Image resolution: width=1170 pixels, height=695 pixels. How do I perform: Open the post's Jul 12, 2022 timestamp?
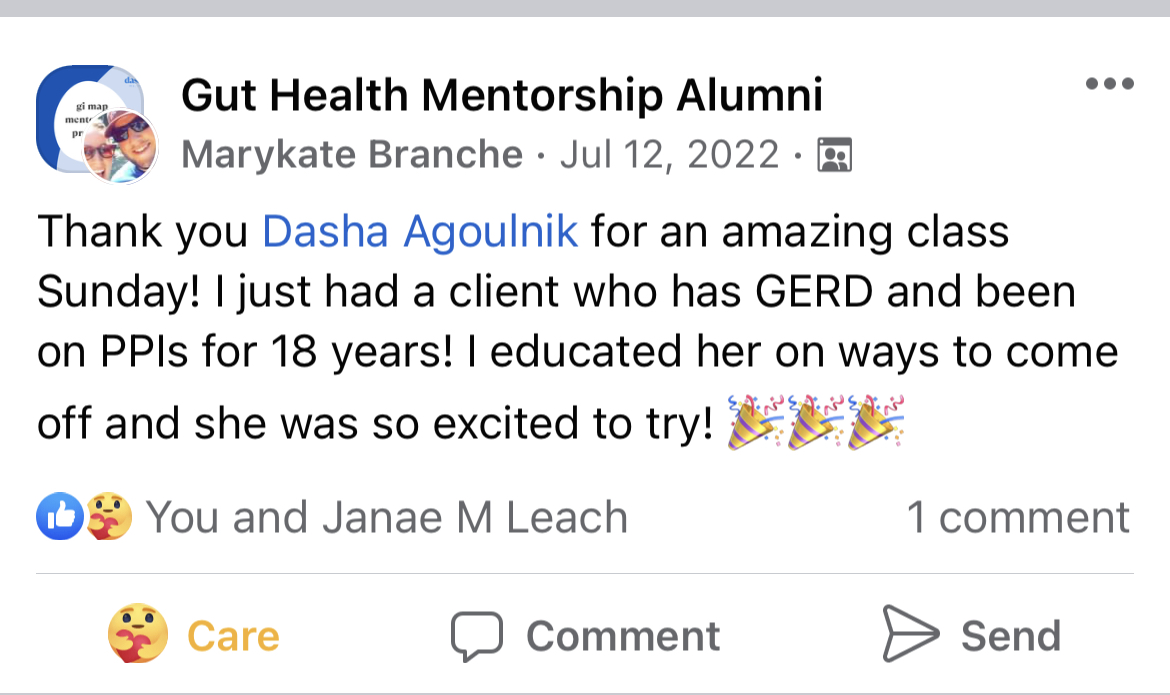point(669,154)
